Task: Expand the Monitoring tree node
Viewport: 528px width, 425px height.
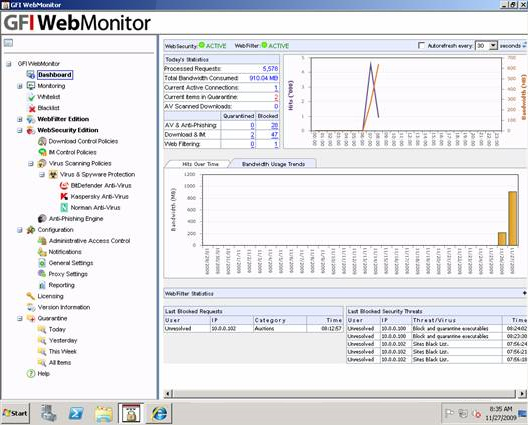Action: (20, 86)
